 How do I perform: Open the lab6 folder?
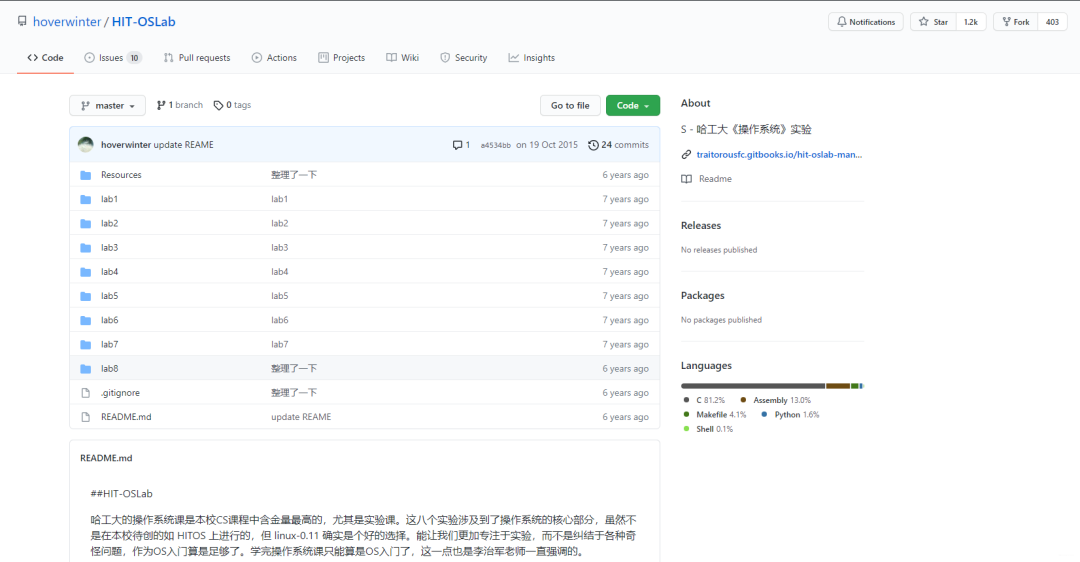110,320
